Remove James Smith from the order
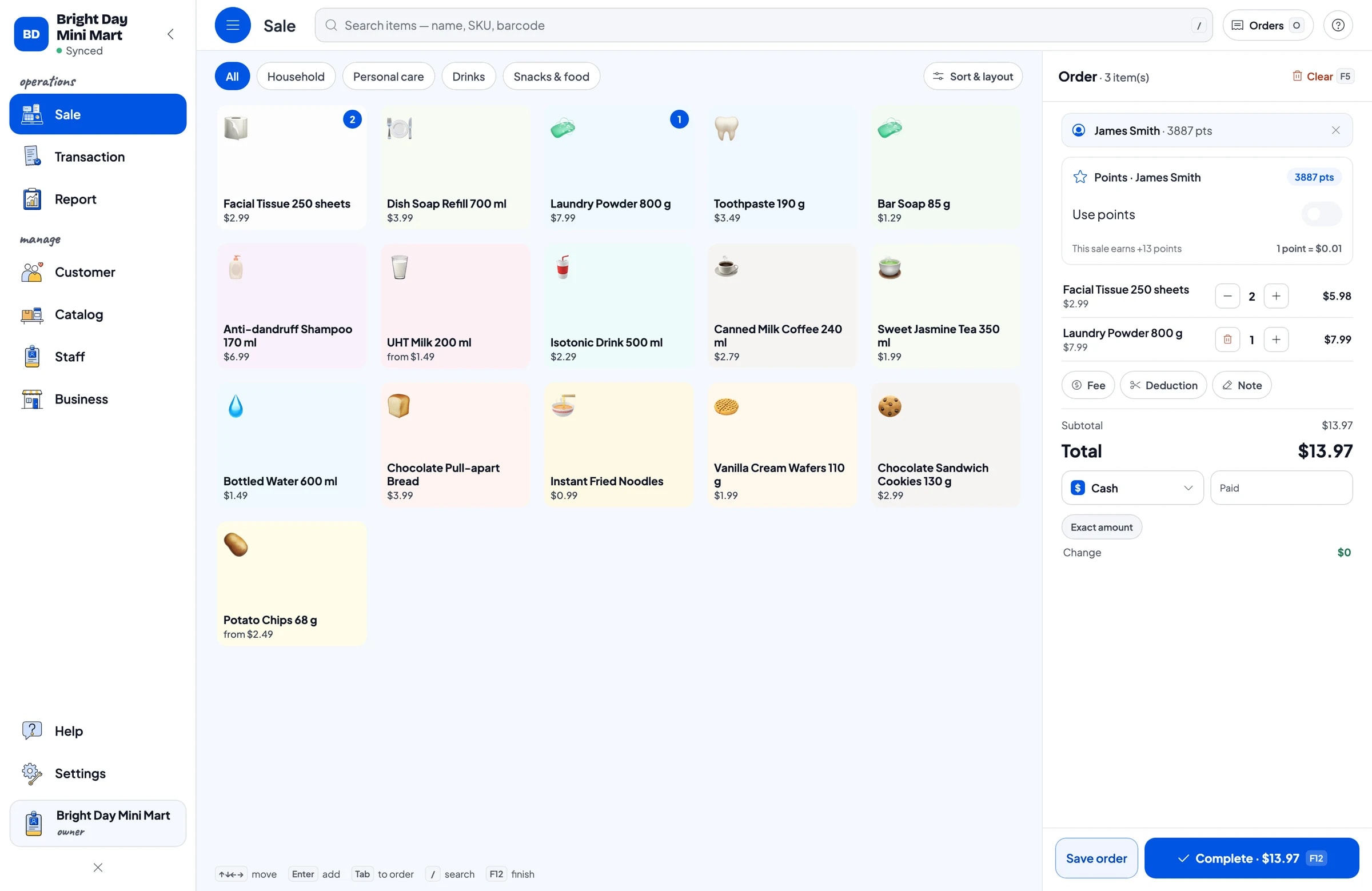This screenshot has height=891, width=1372. [1335, 130]
